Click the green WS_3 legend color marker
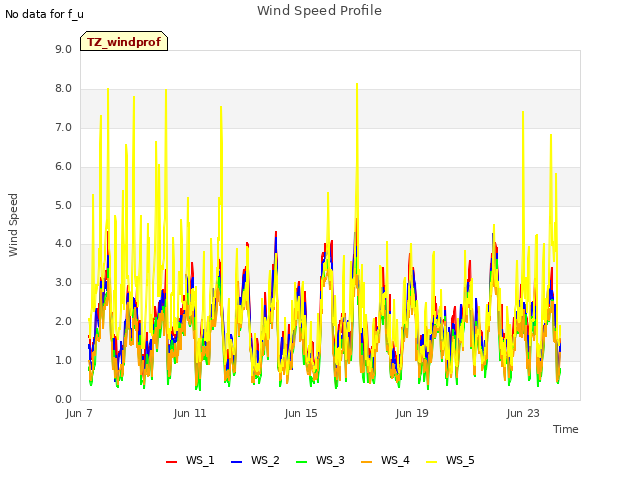 click(x=302, y=462)
